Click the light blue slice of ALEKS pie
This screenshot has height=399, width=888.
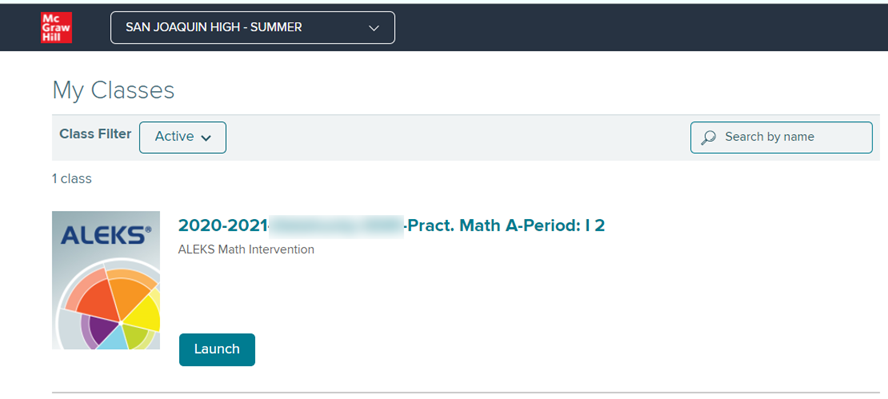[x=111, y=338]
